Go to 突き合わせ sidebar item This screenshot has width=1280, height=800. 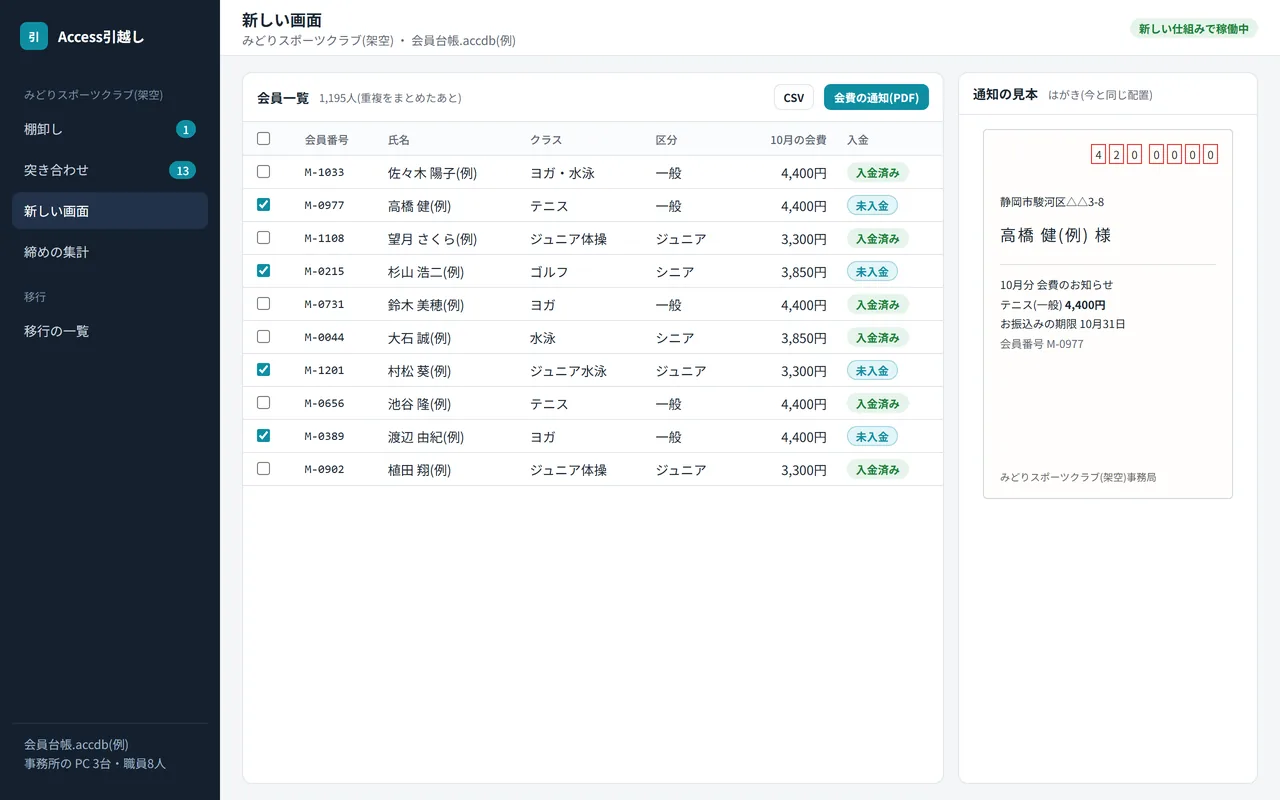(x=110, y=170)
